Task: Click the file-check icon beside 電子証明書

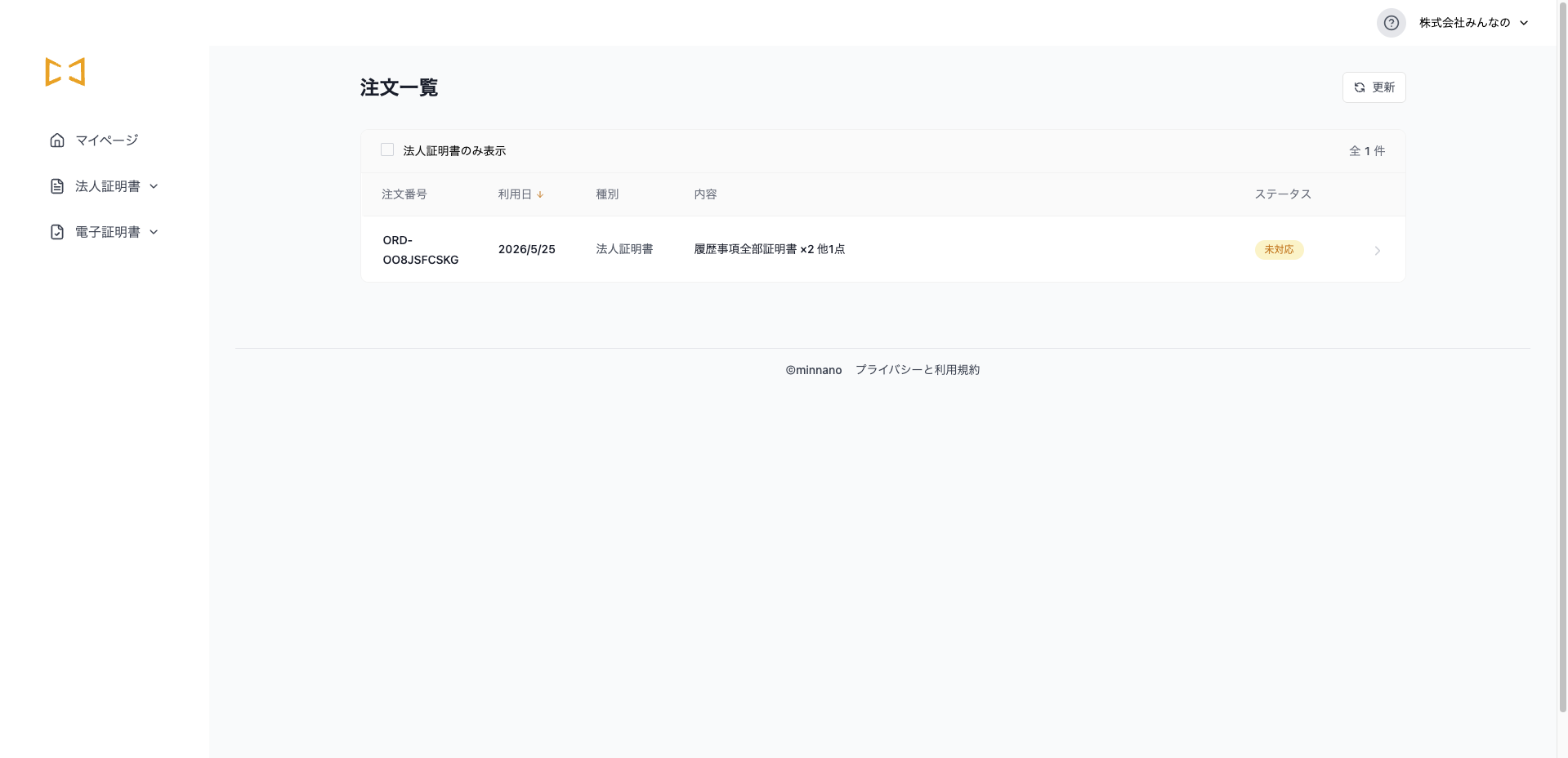Action: 57,232
